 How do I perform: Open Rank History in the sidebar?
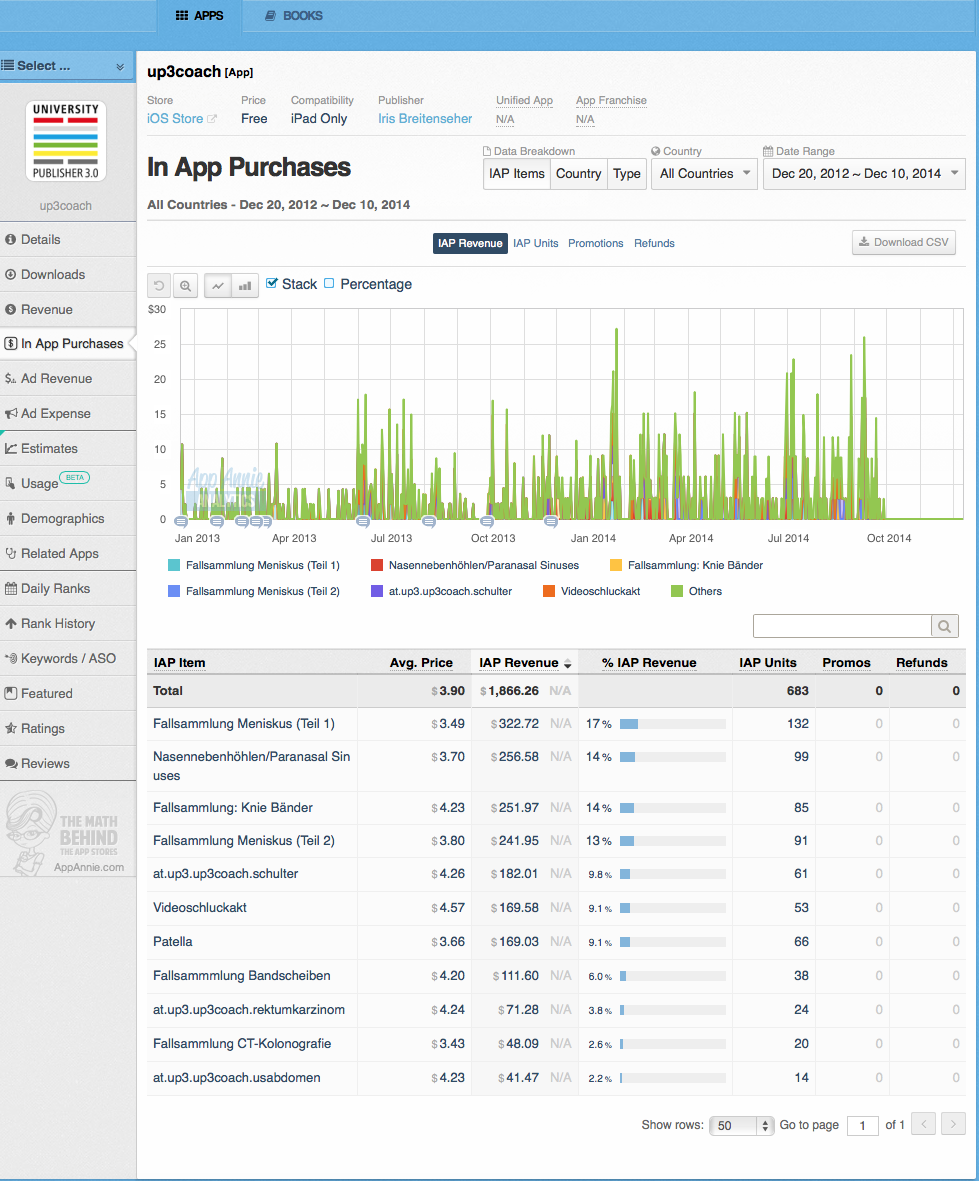tap(68, 624)
